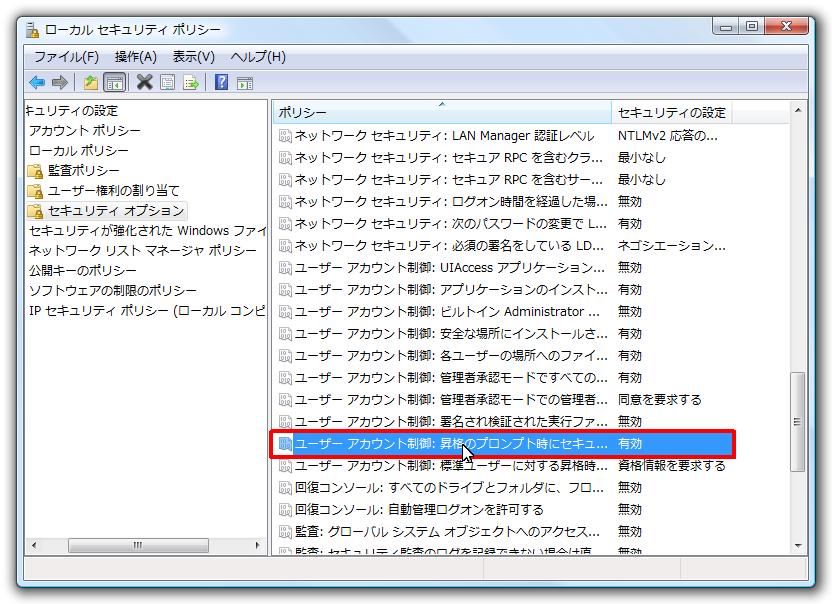Select ユーザー権利の割り当て folder in tree

(x=113, y=191)
